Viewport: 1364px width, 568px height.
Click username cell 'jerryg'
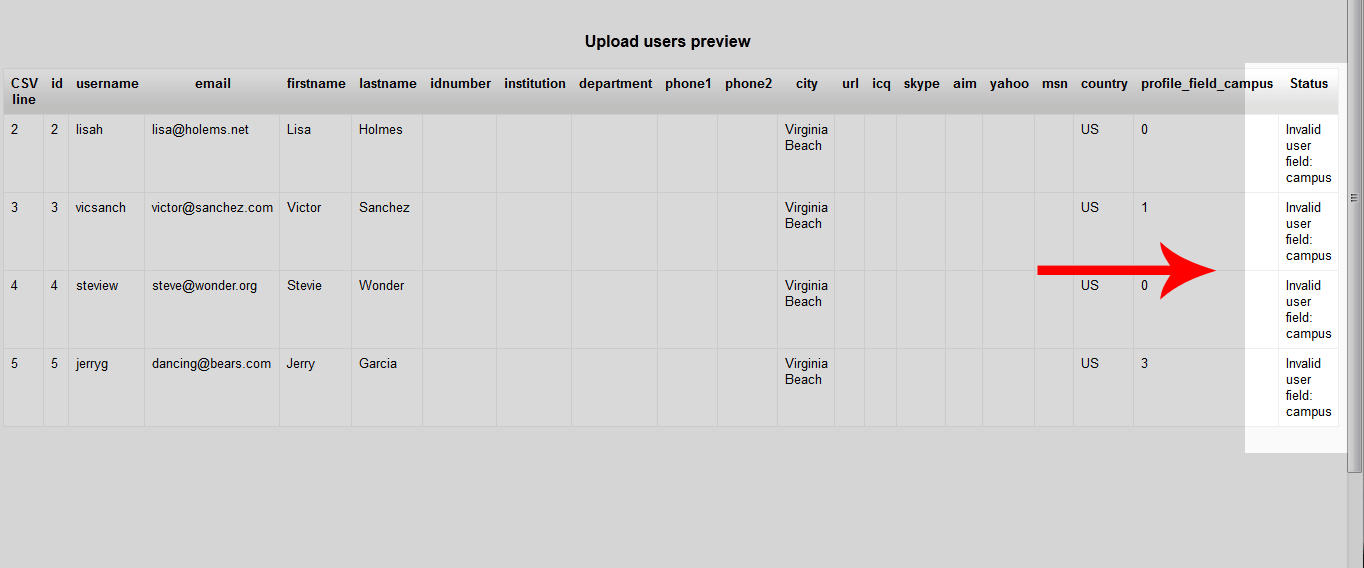point(92,364)
